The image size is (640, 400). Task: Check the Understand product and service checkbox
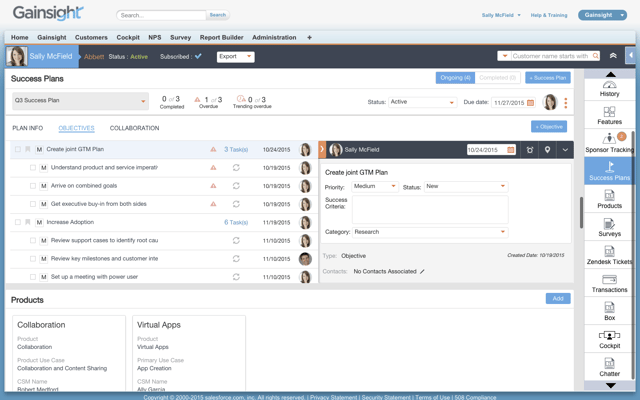(33, 167)
